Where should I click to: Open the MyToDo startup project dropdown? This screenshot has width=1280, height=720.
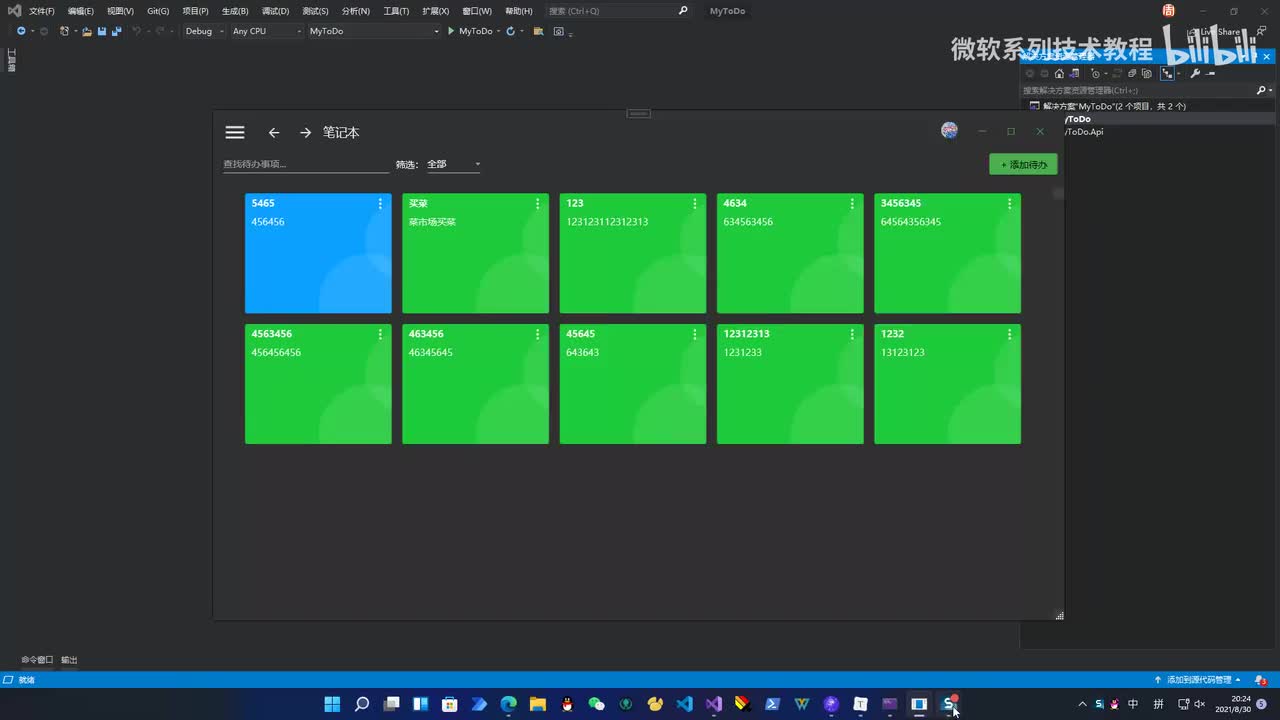click(x=373, y=31)
